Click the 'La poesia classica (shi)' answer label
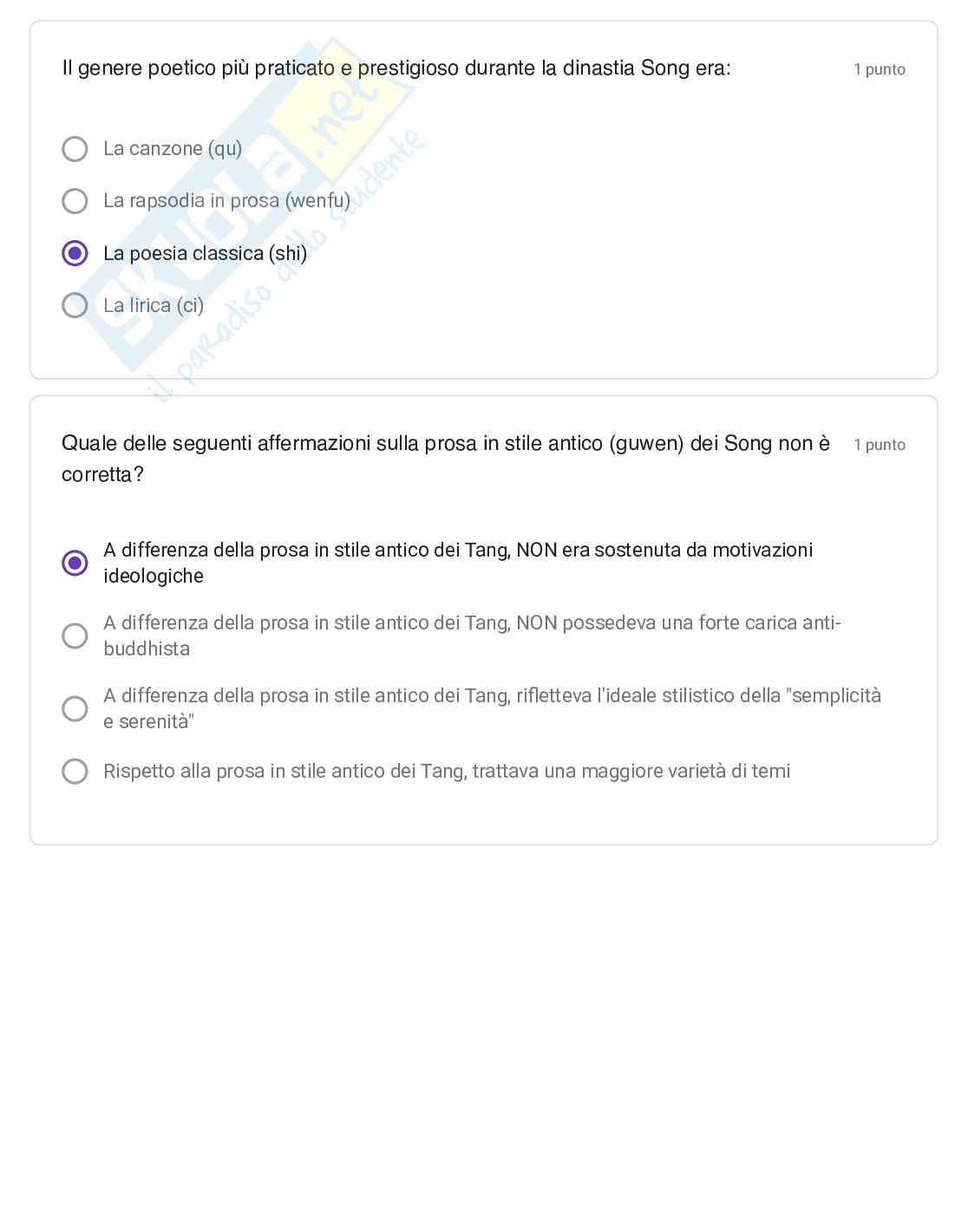 205,253
